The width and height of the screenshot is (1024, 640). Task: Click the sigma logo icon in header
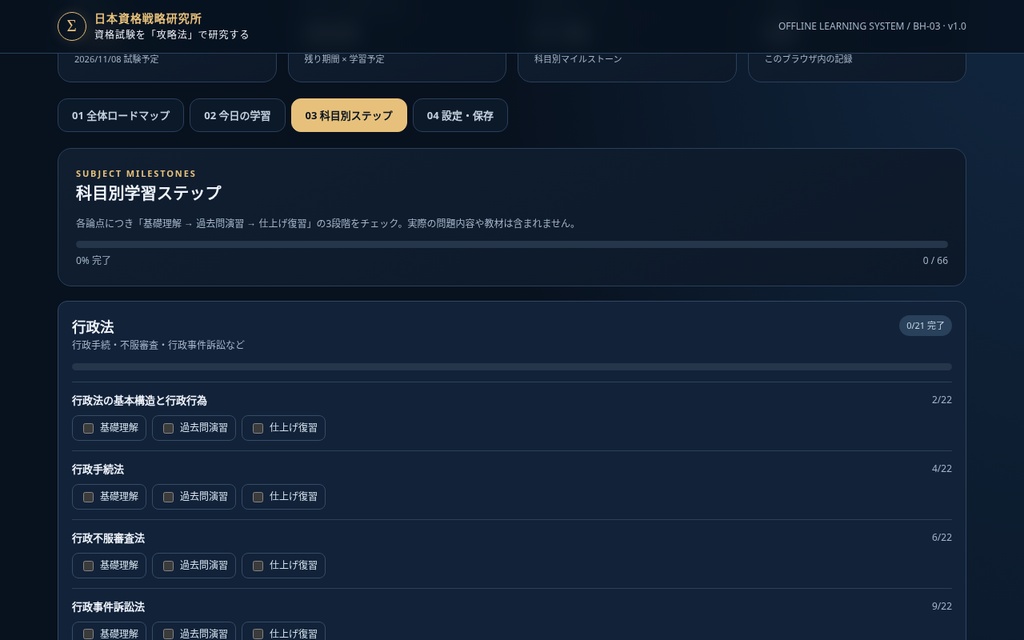[72, 26]
